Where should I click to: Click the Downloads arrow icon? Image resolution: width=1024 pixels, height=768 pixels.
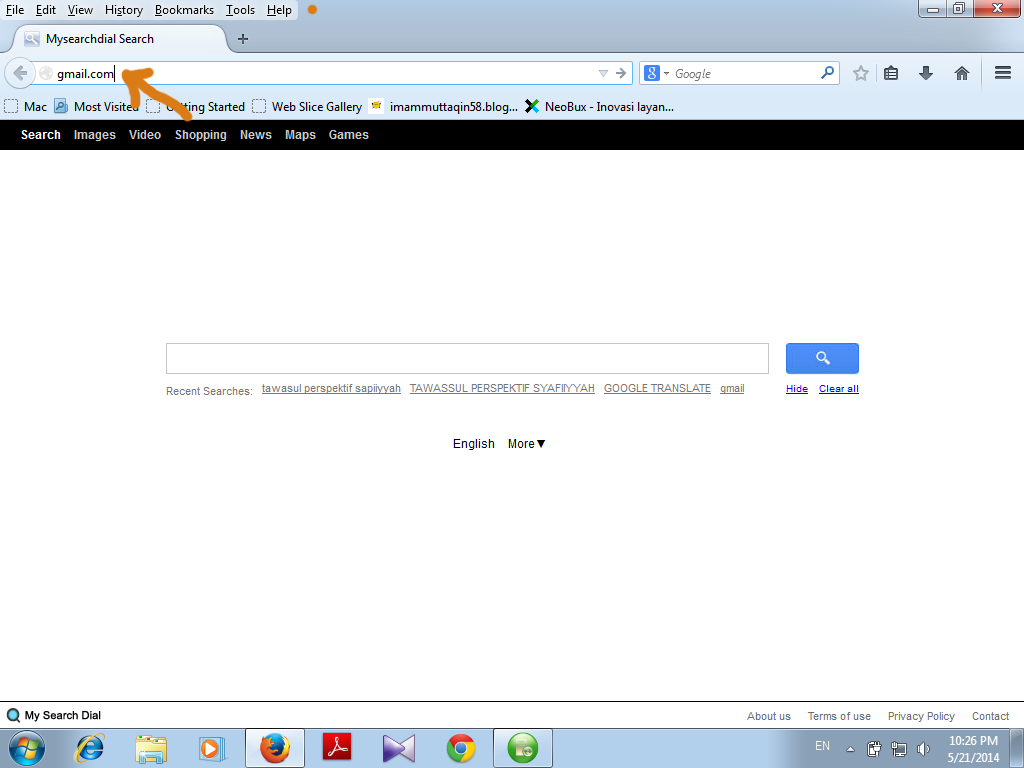[x=925, y=72]
